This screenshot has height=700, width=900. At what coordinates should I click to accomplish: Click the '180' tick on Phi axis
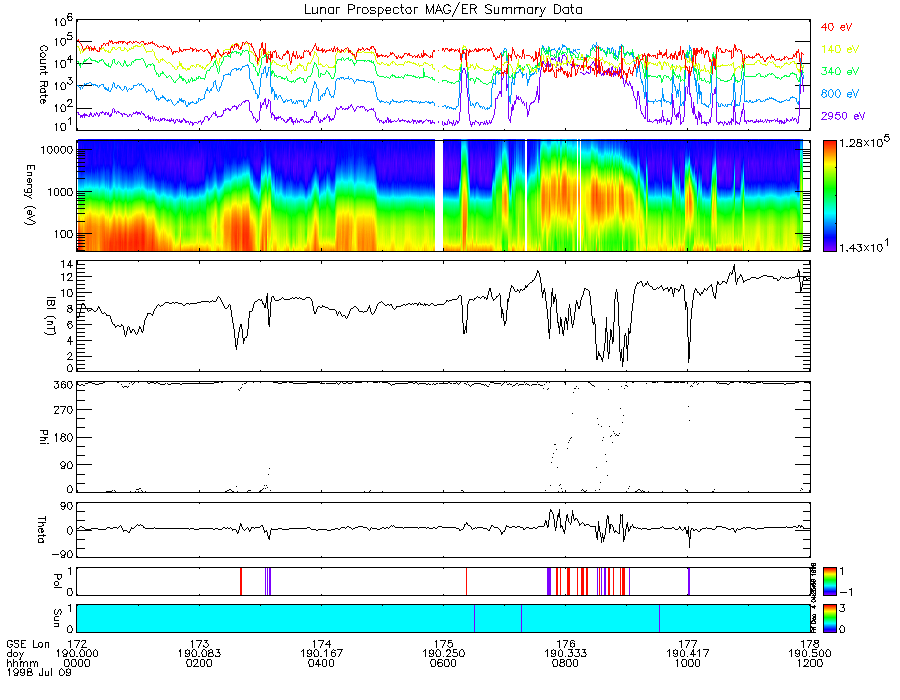(x=64, y=437)
